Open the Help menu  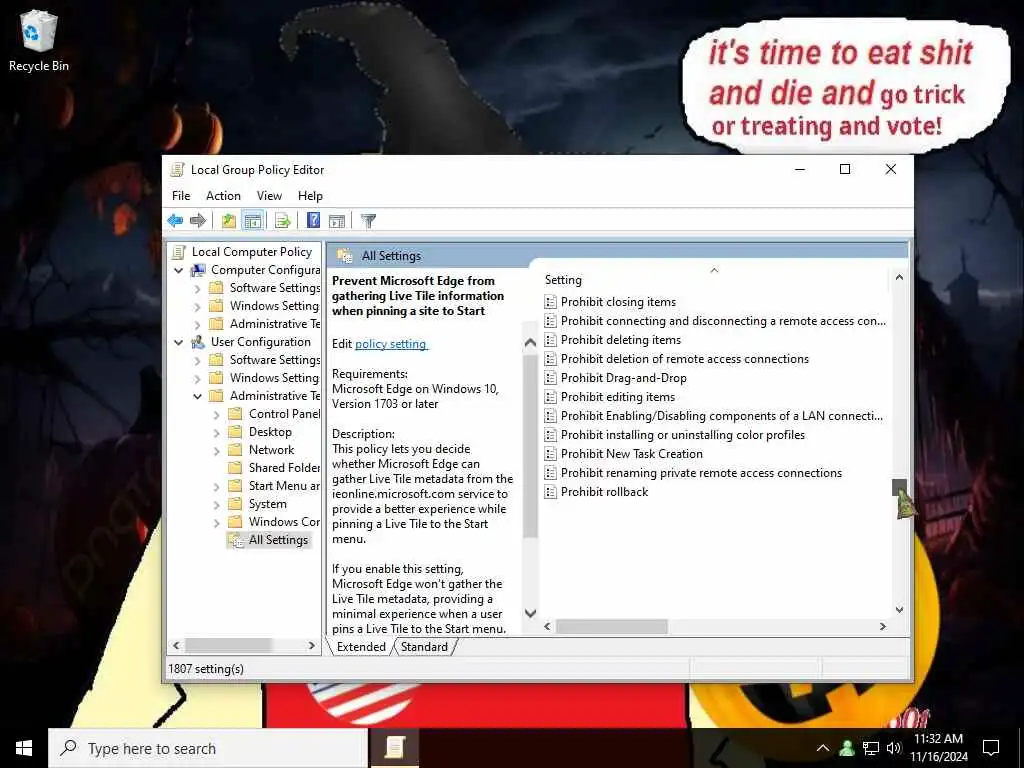pos(310,196)
